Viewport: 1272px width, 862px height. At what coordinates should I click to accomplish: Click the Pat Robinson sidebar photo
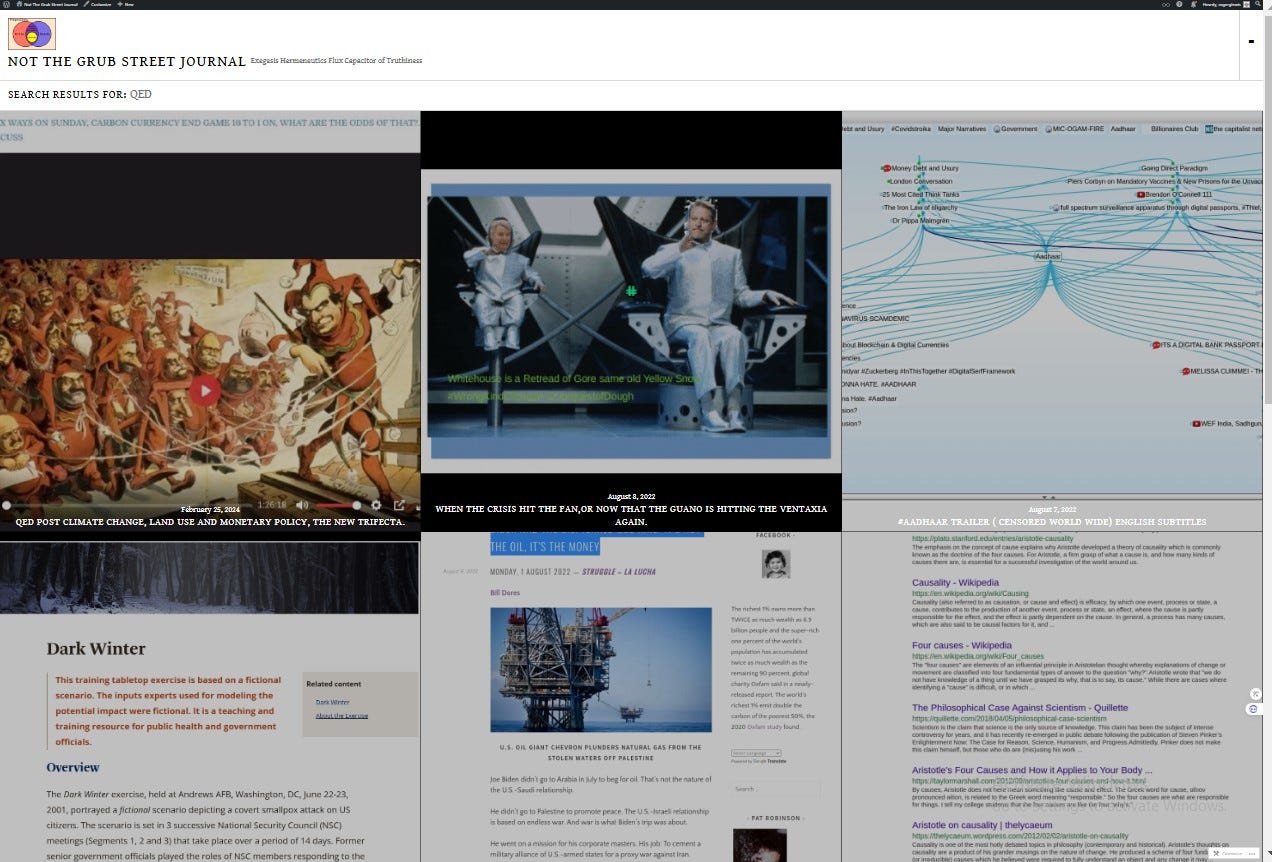tap(760, 846)
